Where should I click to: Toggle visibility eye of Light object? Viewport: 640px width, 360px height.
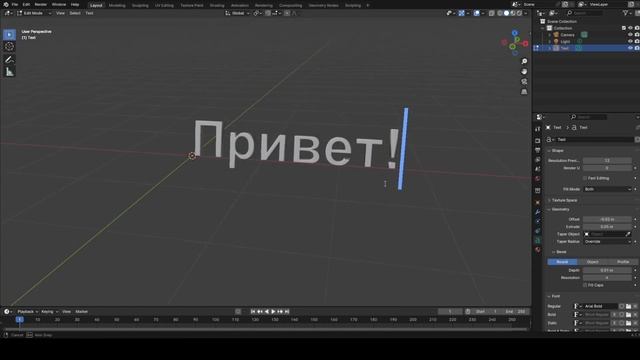pos(630,41)
